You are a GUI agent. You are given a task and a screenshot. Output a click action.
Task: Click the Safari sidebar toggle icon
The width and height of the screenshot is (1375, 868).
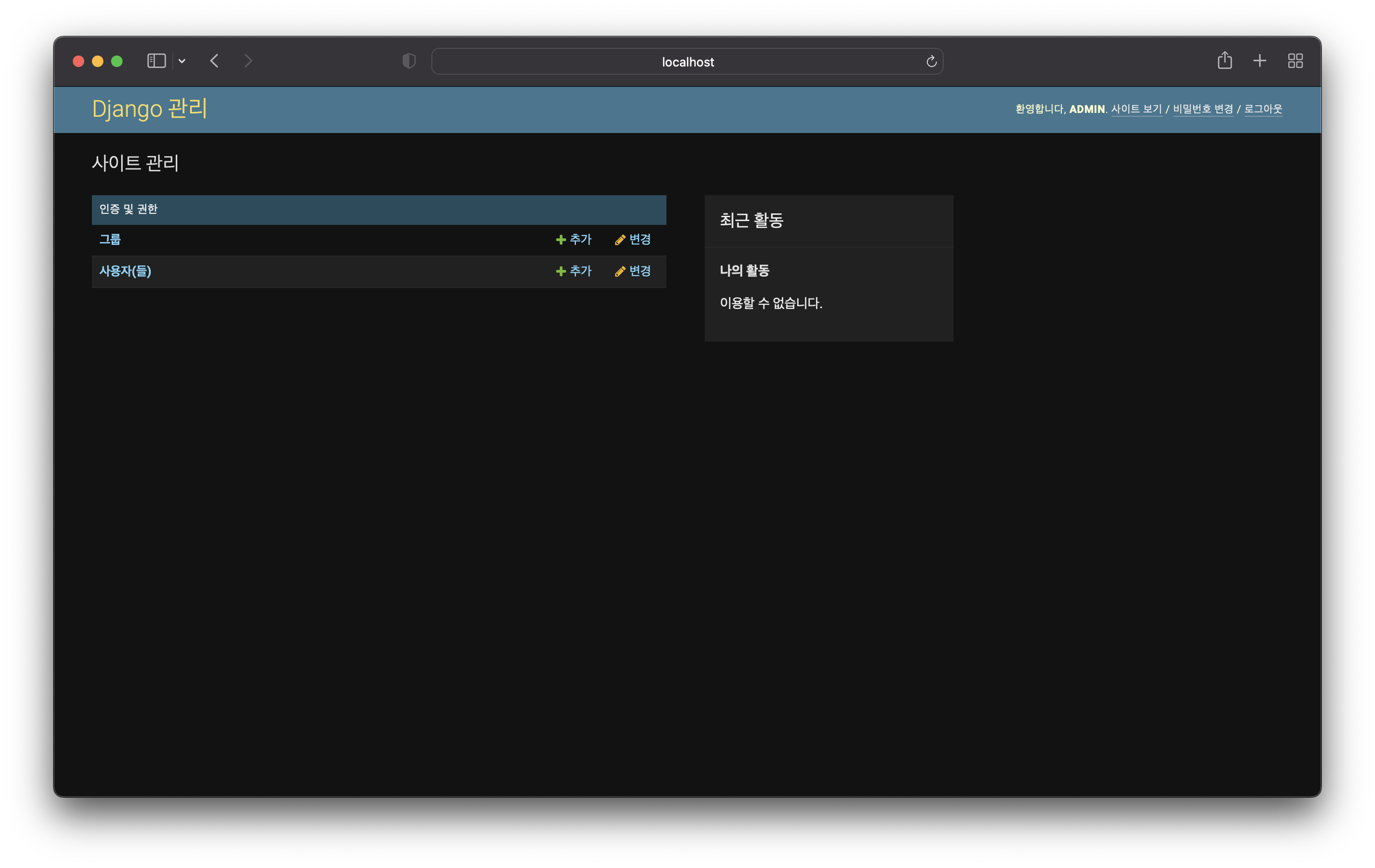click(156, 61)
